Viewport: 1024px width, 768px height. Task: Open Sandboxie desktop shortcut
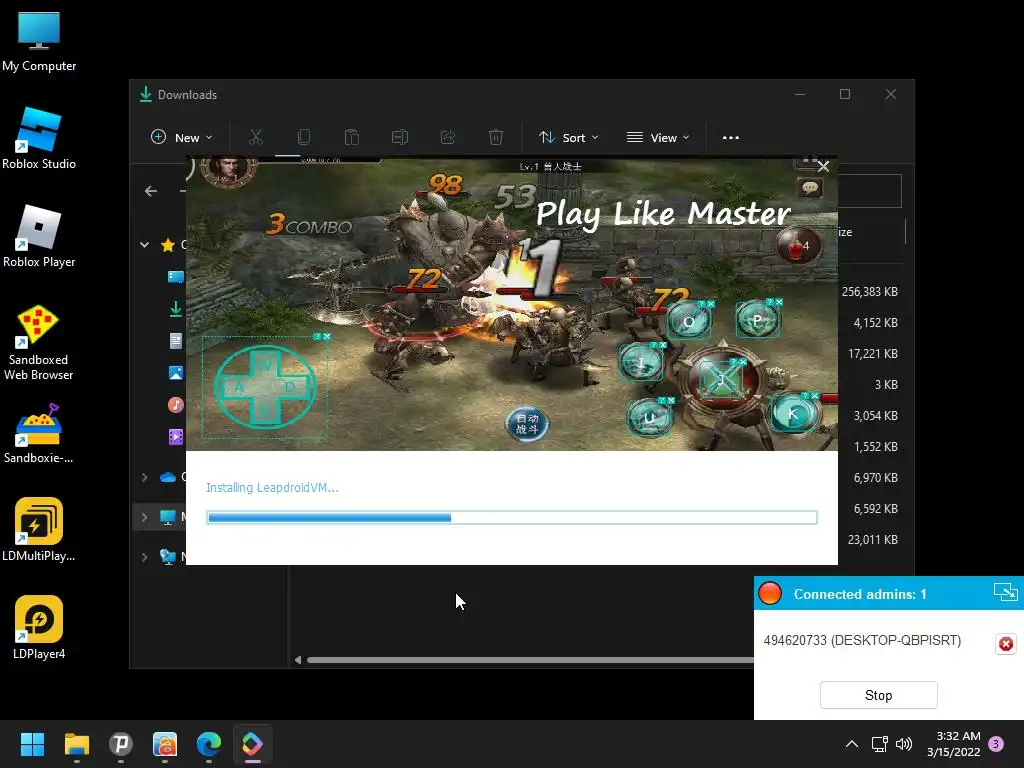(x=39, y=434)
